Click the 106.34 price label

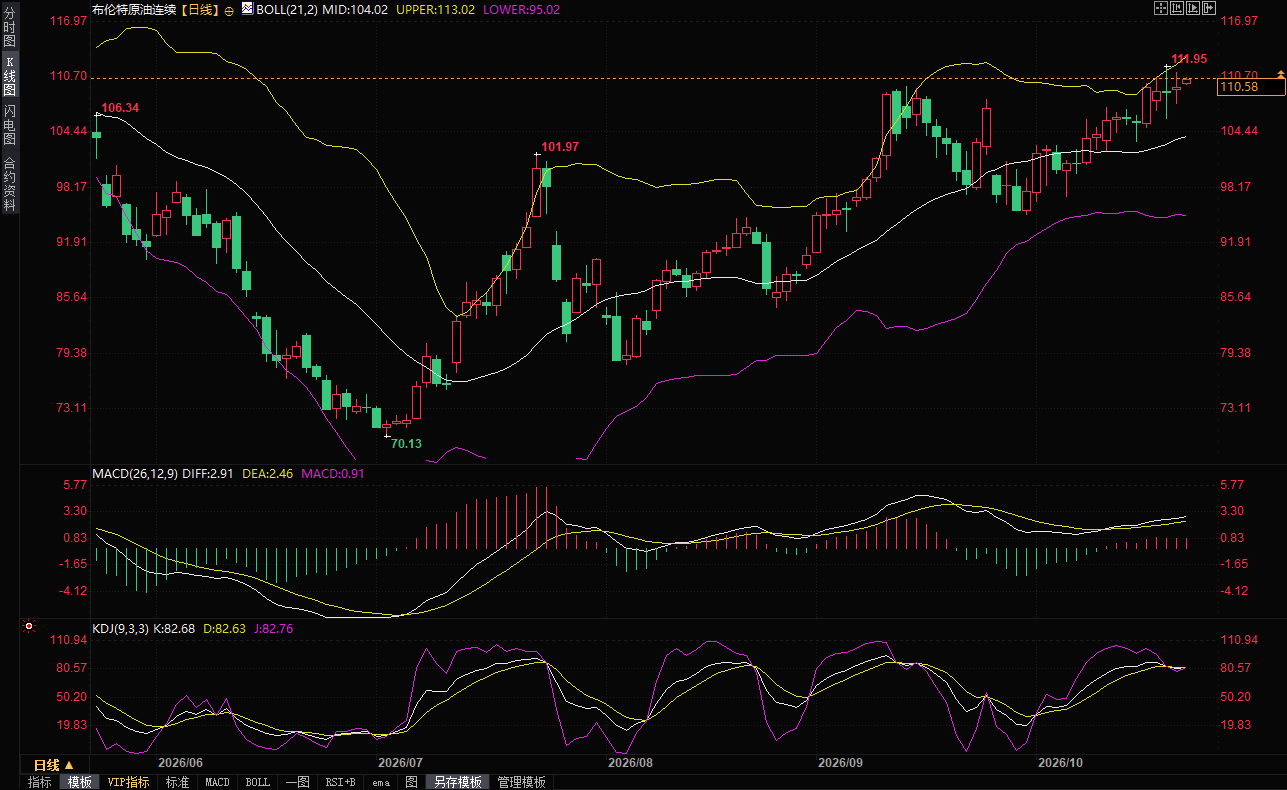[x=120, y=107]
